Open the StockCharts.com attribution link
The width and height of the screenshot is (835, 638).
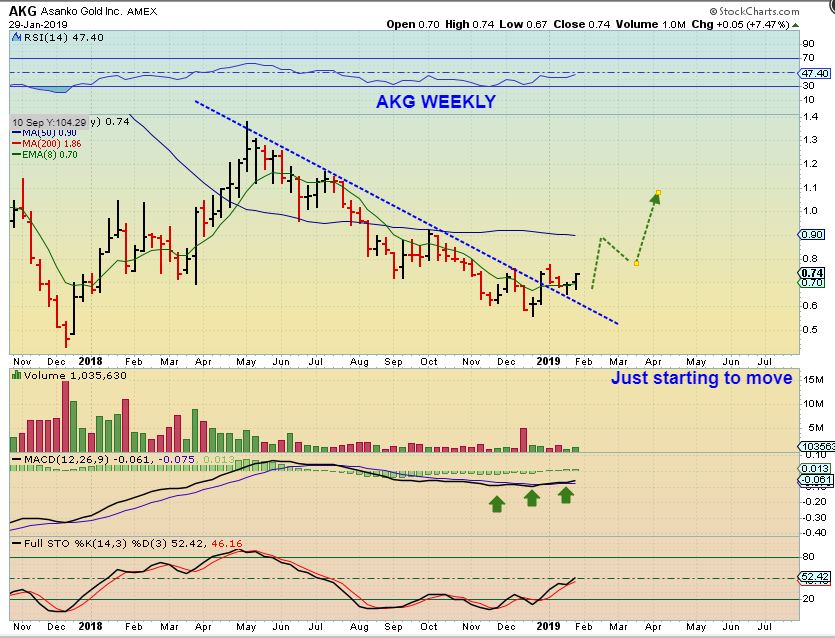(x=755, y=11)
